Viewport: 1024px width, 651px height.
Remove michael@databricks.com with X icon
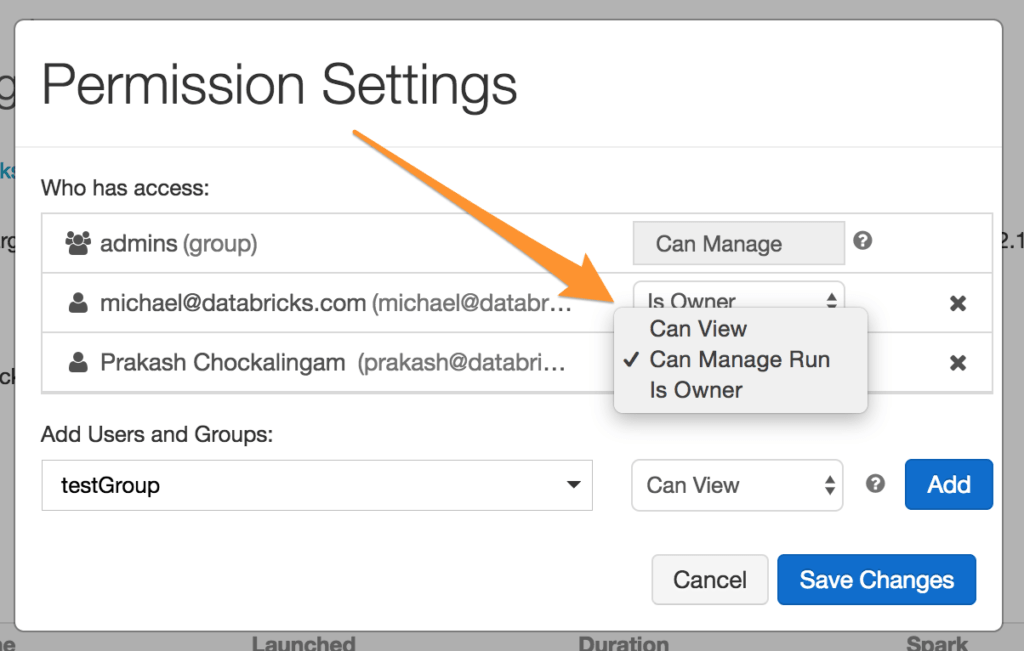click(x=957, y=303)
